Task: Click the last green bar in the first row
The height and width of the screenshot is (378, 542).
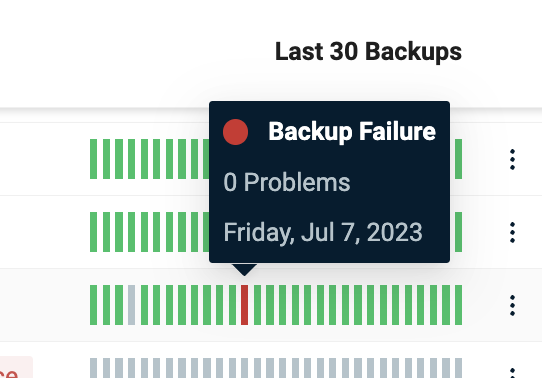Action: [x=459, y=159]
